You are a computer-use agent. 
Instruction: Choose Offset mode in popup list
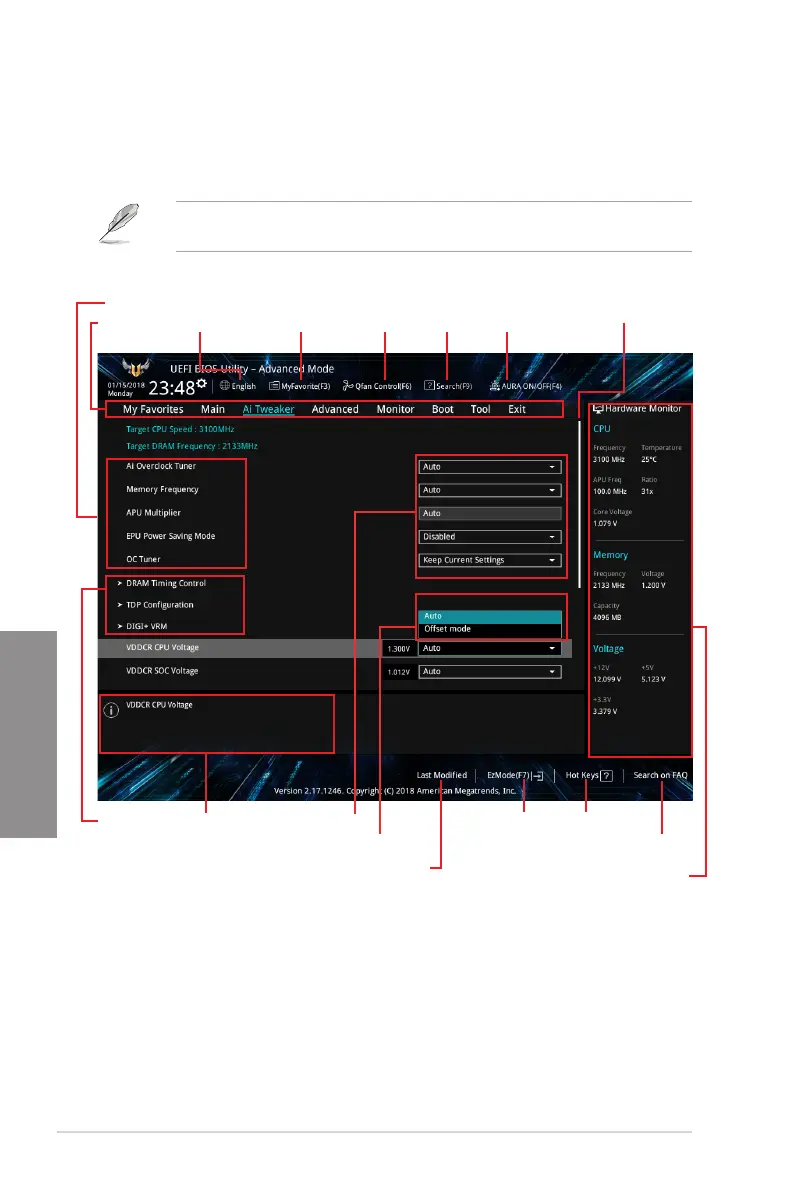click(x=490, y=629)
